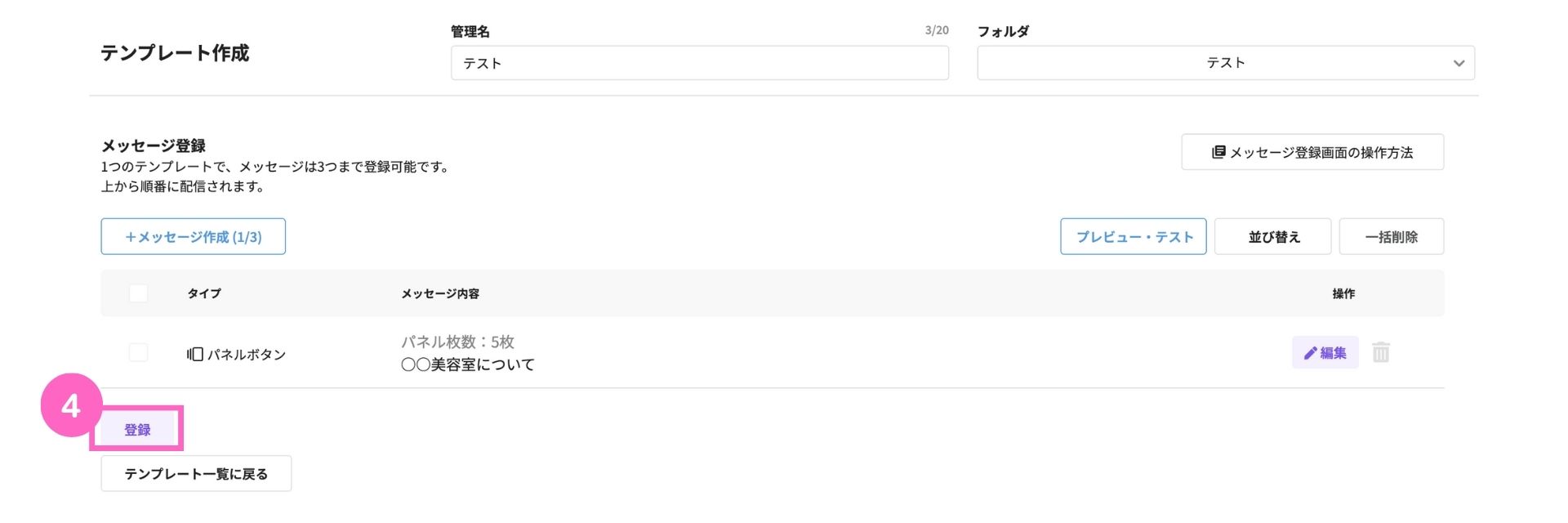Click the 登録 button
Viewport: 1568px width, 523px height.
(137, 429)
